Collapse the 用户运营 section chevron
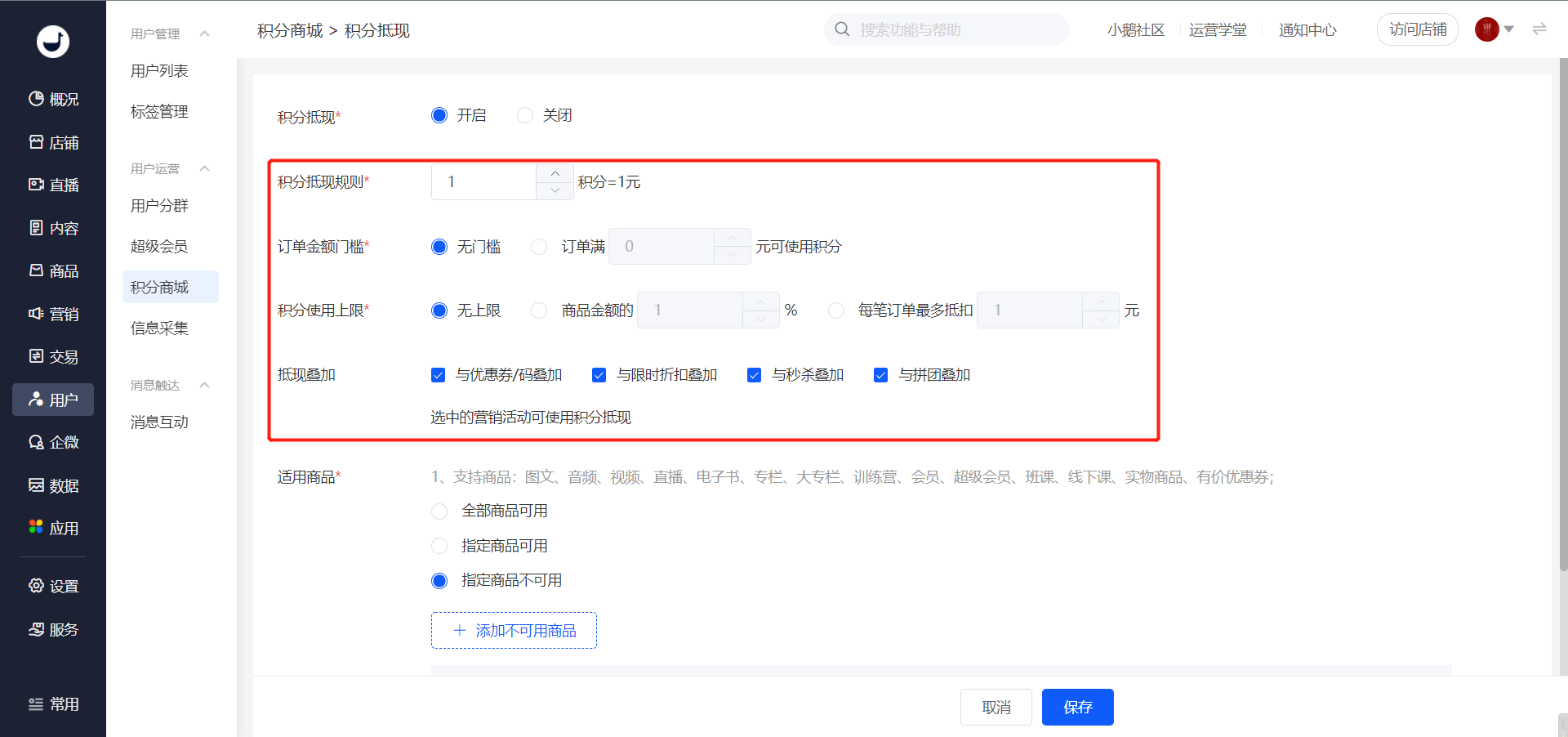 pos(205,168)
